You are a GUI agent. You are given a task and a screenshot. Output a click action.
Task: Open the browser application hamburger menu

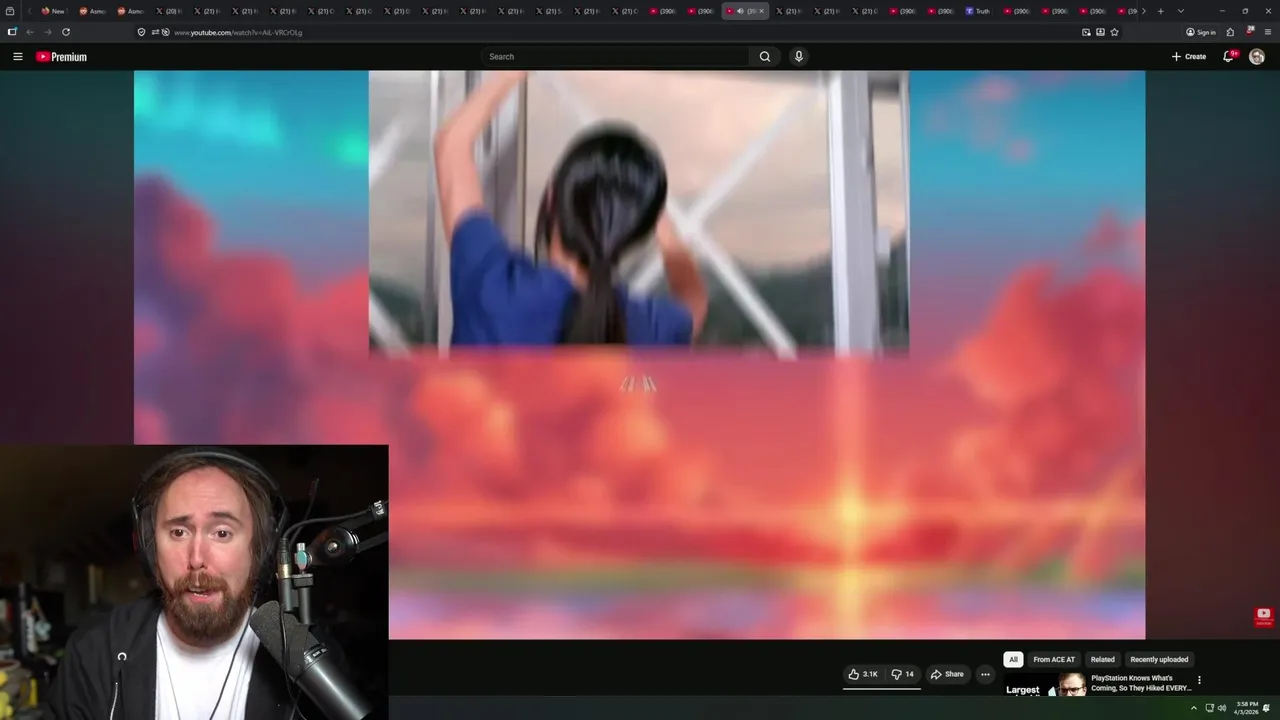tap(1268, 32)
